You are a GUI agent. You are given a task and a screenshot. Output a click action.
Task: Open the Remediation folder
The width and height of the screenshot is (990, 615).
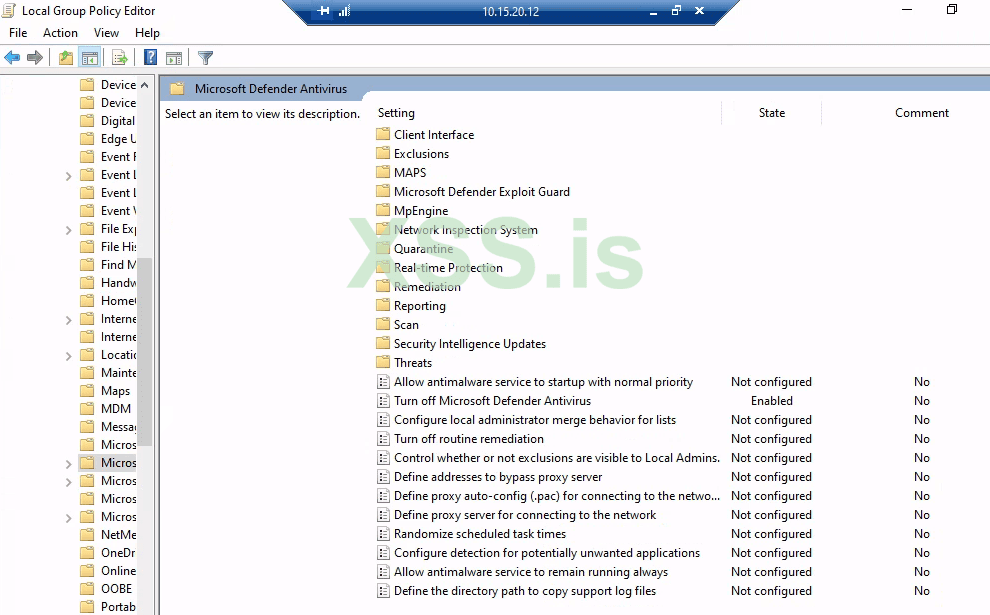coord(418,287)
